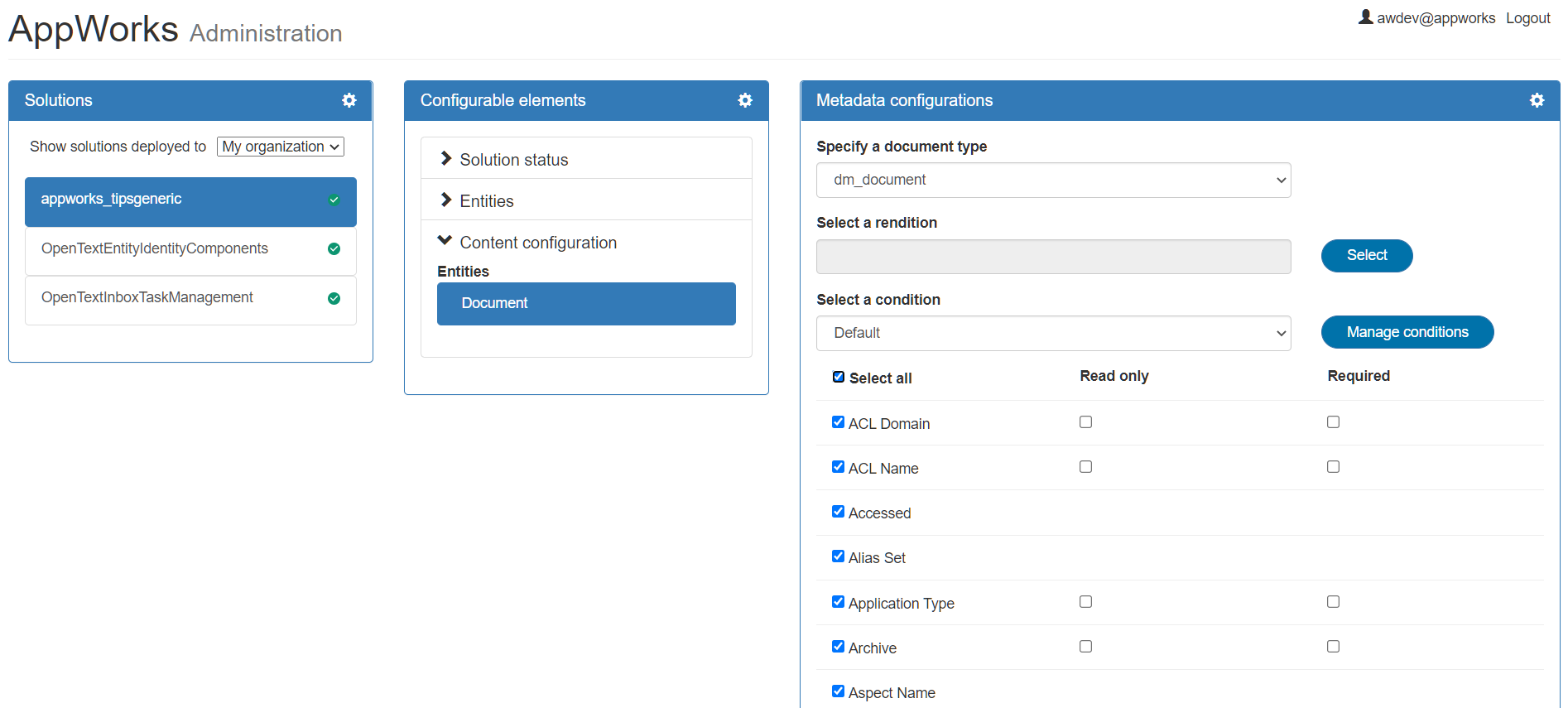Toggle the Select all checkbox
Screen dimensions: 1568x708
pos(839,378)
